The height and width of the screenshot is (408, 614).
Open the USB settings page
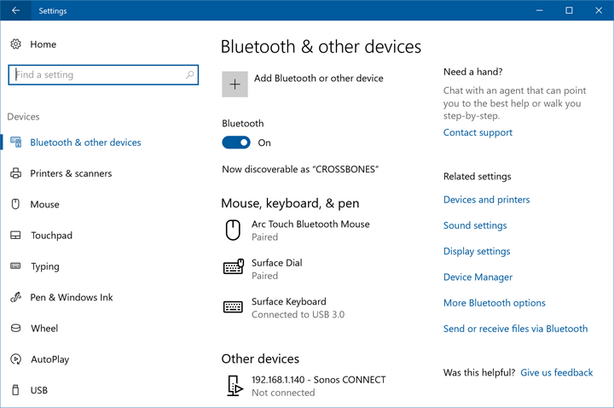[39, 390]
